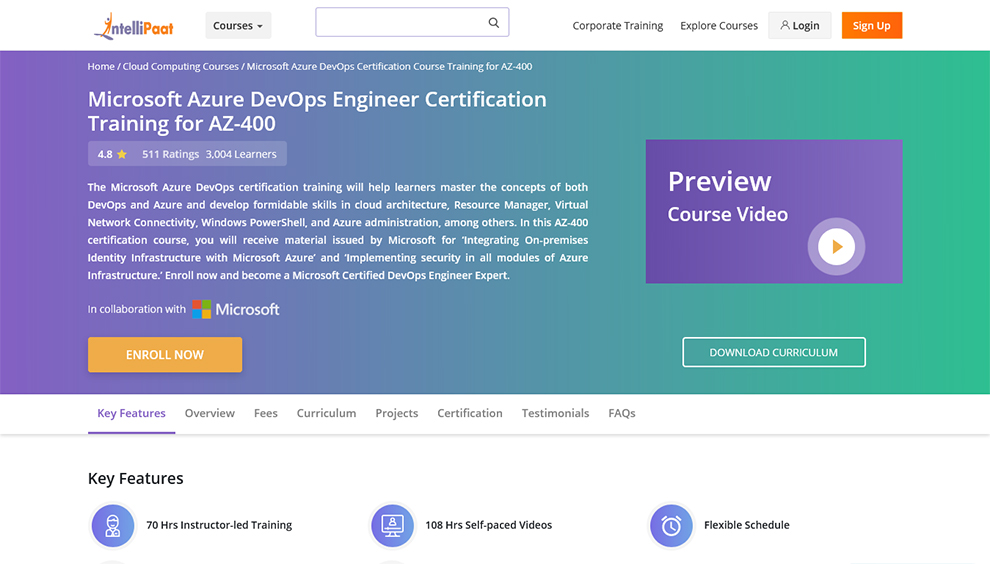This screenshot has width=990, height=564.
Task: Open the Courses dropdown
Action: (x=238, y=25)
